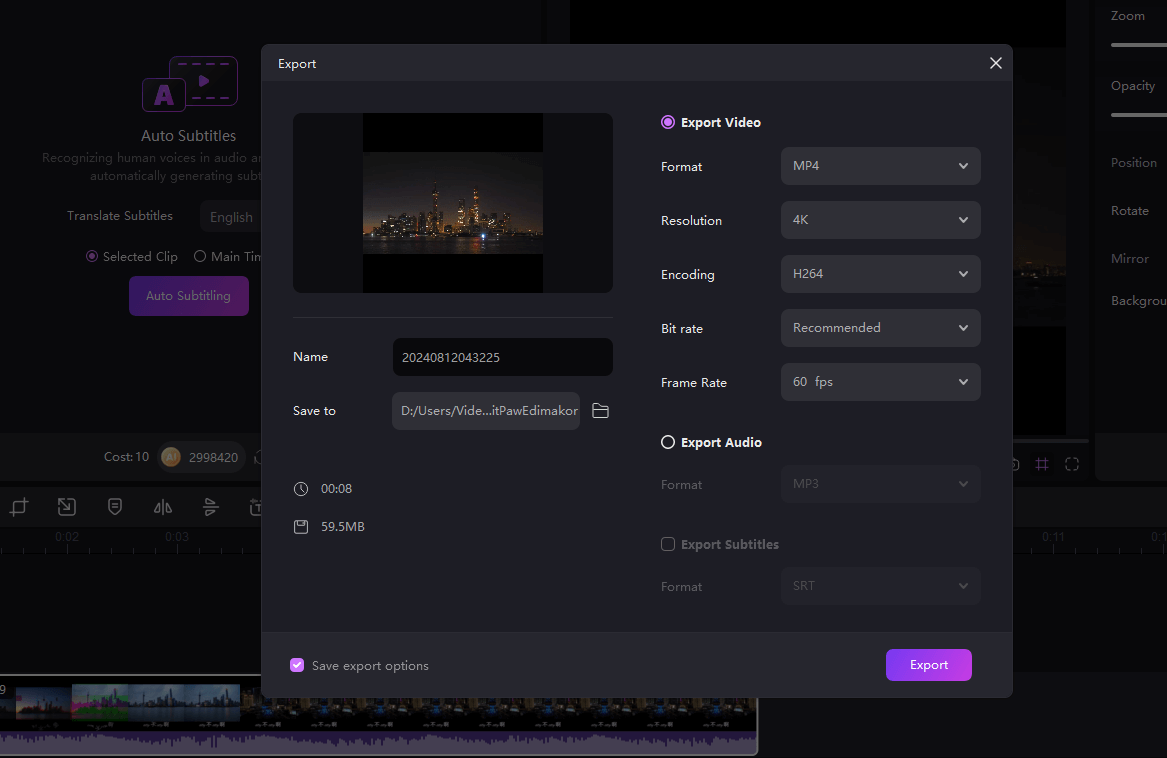Click the marker icon in timeline toolbar

tap(115, 507)
